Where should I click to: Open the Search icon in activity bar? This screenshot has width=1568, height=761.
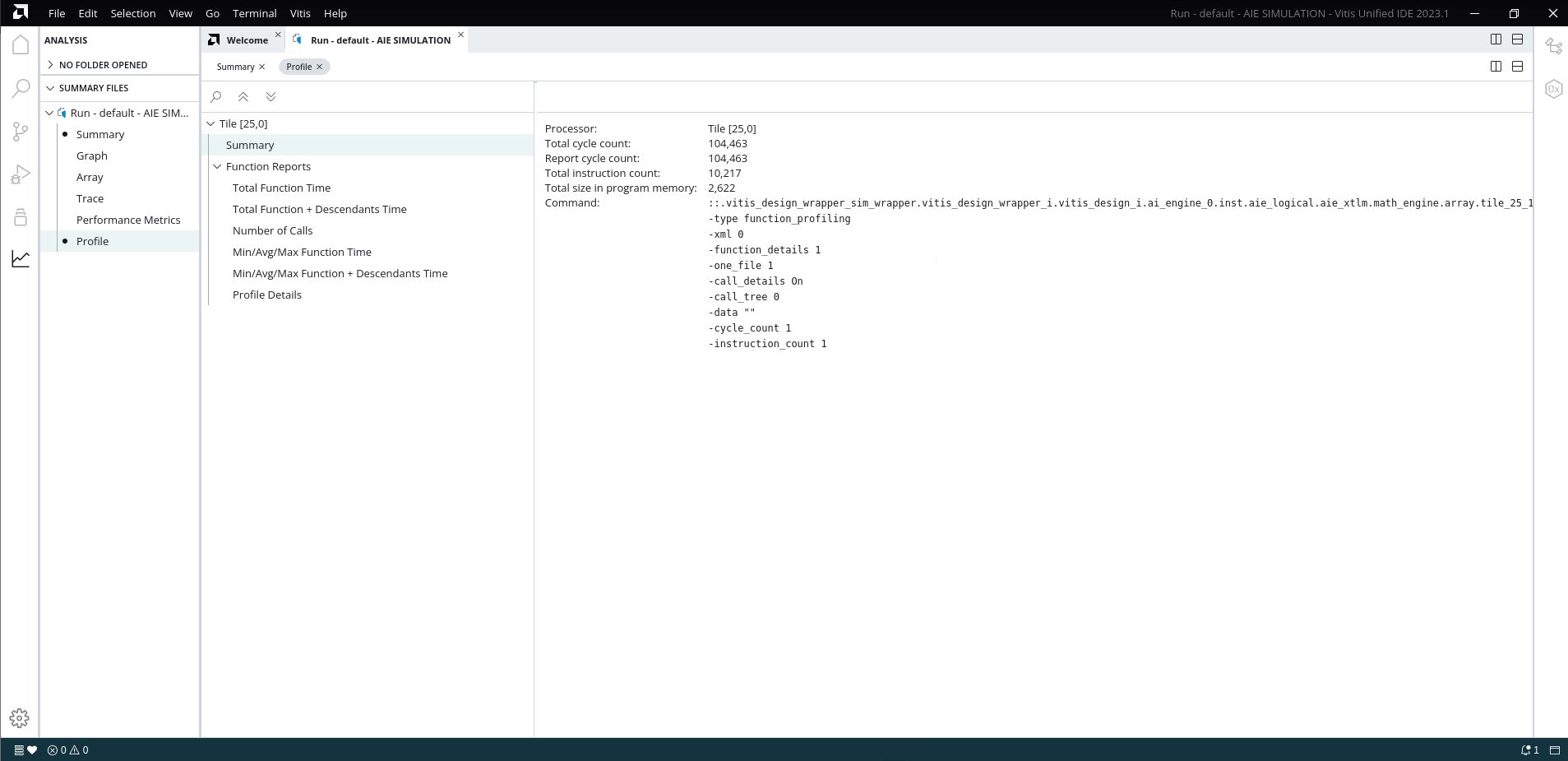tap(21, 88)
